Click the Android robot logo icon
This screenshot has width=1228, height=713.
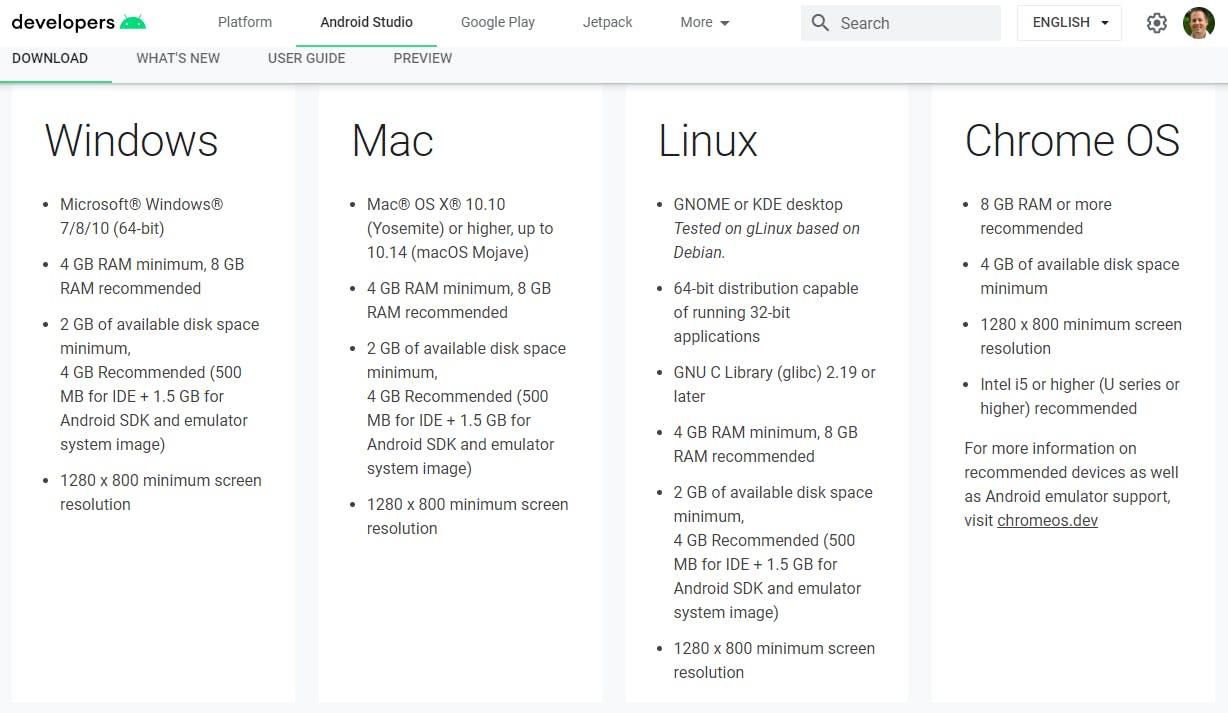pos(132,22)
